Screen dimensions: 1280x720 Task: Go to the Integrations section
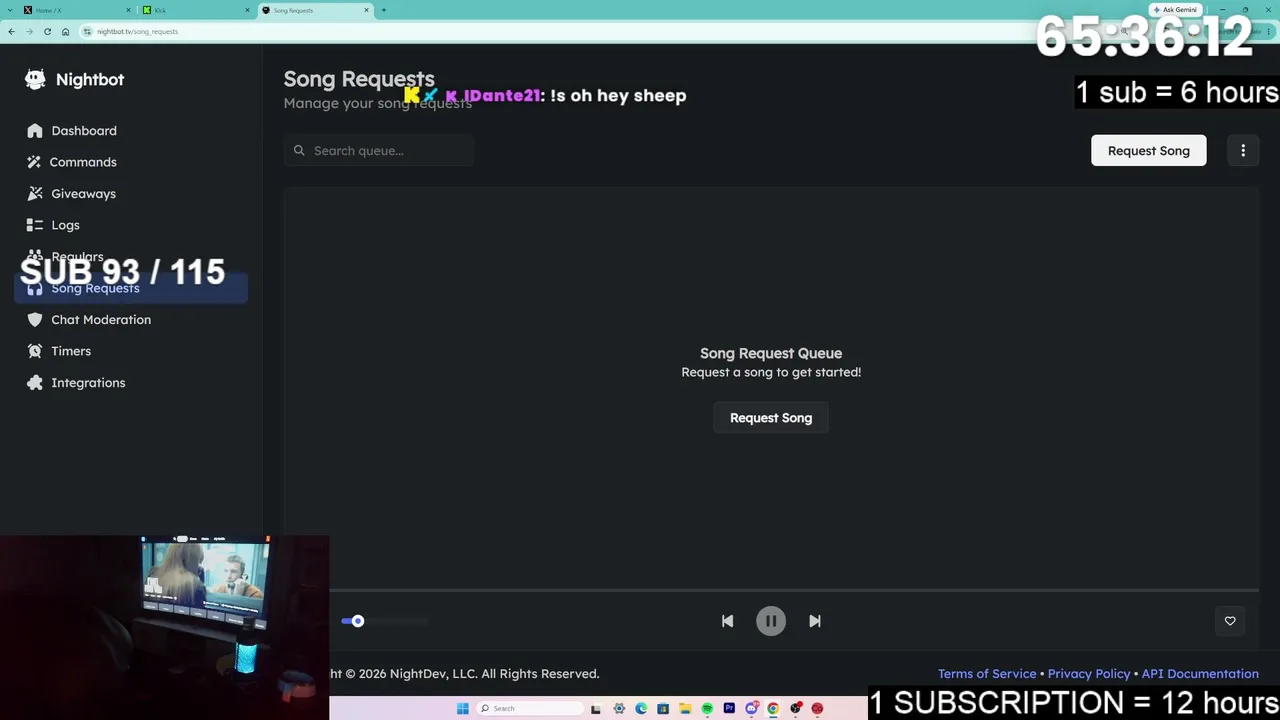tap(88, 383)
